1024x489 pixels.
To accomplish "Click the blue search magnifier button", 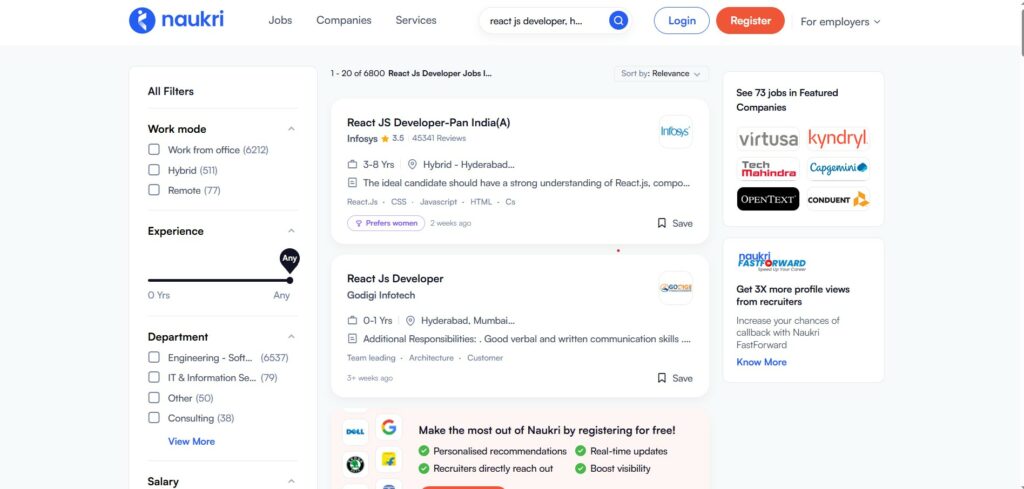I will pos(618,21).
